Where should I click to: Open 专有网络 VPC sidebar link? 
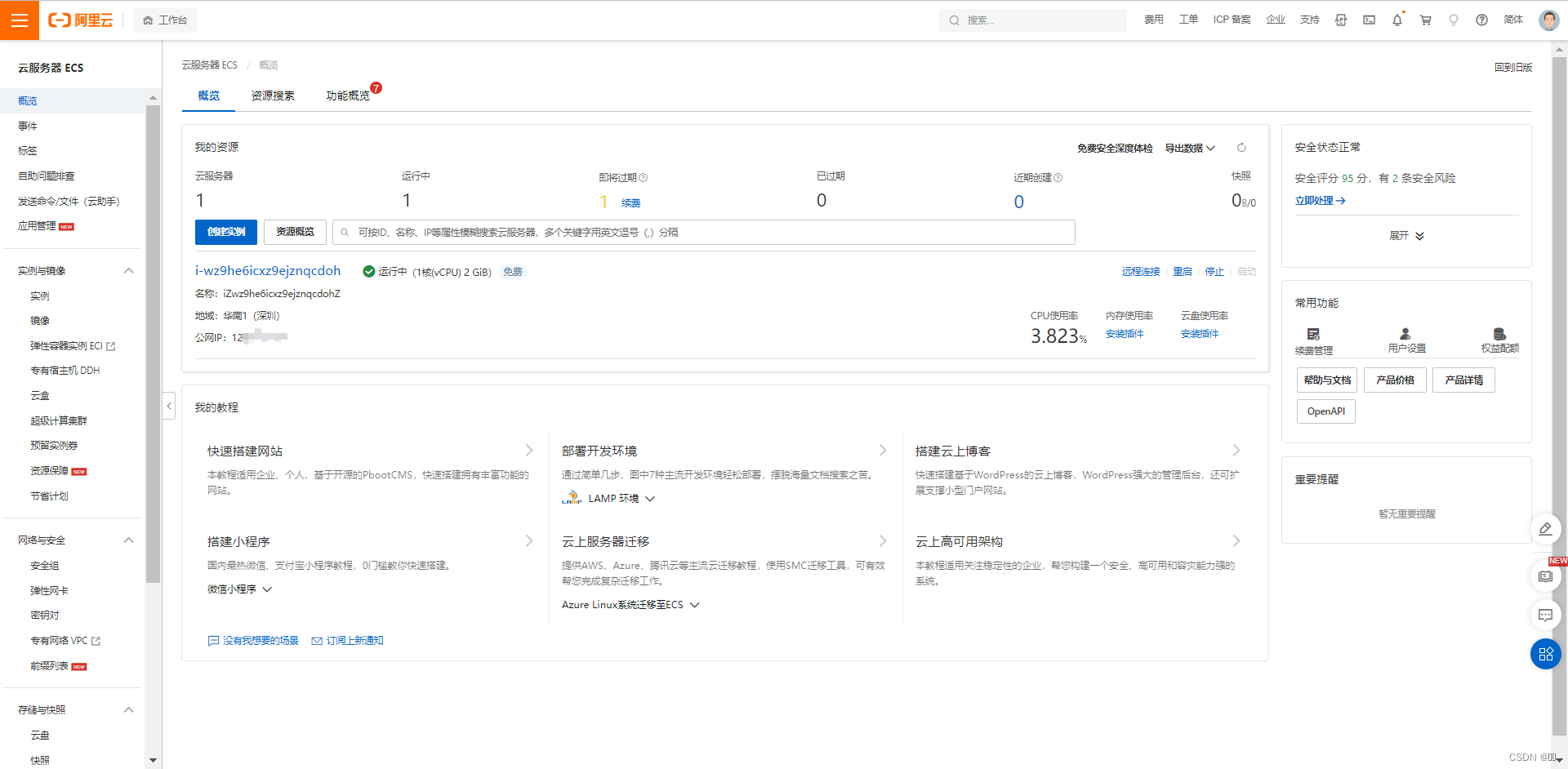click(x=65, y=641)
